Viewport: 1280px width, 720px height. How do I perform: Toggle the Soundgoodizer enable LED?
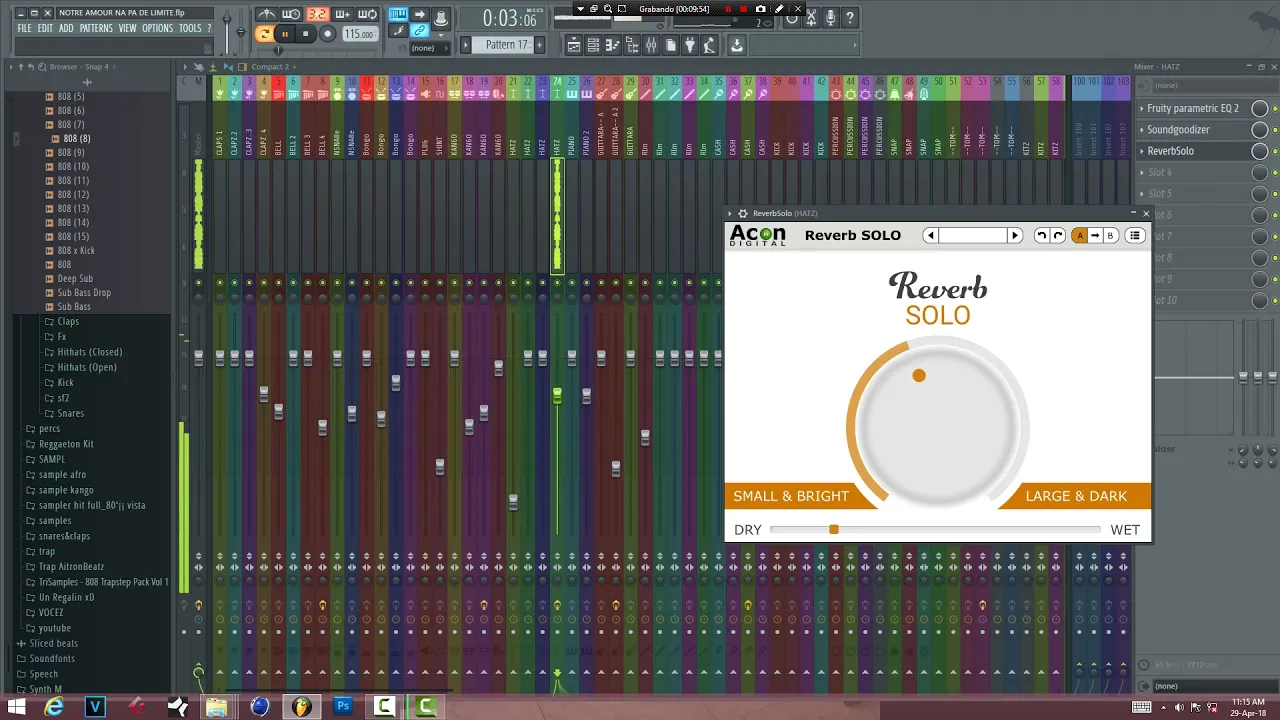point(1275,130)
